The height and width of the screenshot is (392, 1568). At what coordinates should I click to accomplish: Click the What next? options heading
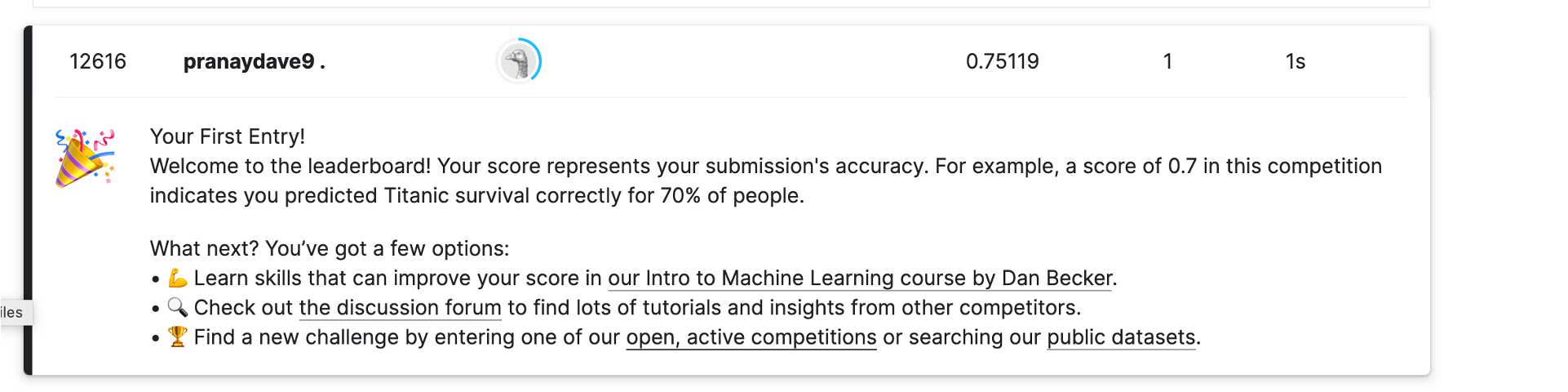pyautogui.click(x=329, y=248)
